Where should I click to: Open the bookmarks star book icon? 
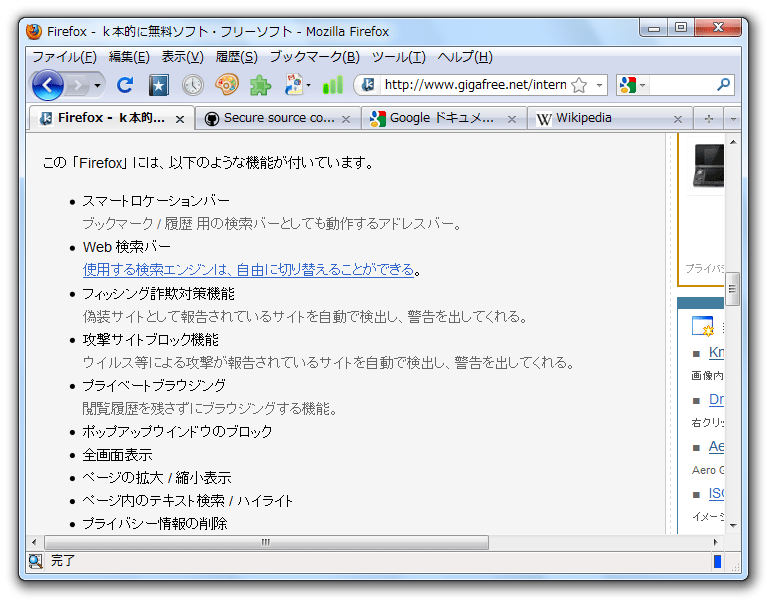click(x=159, y=85)
